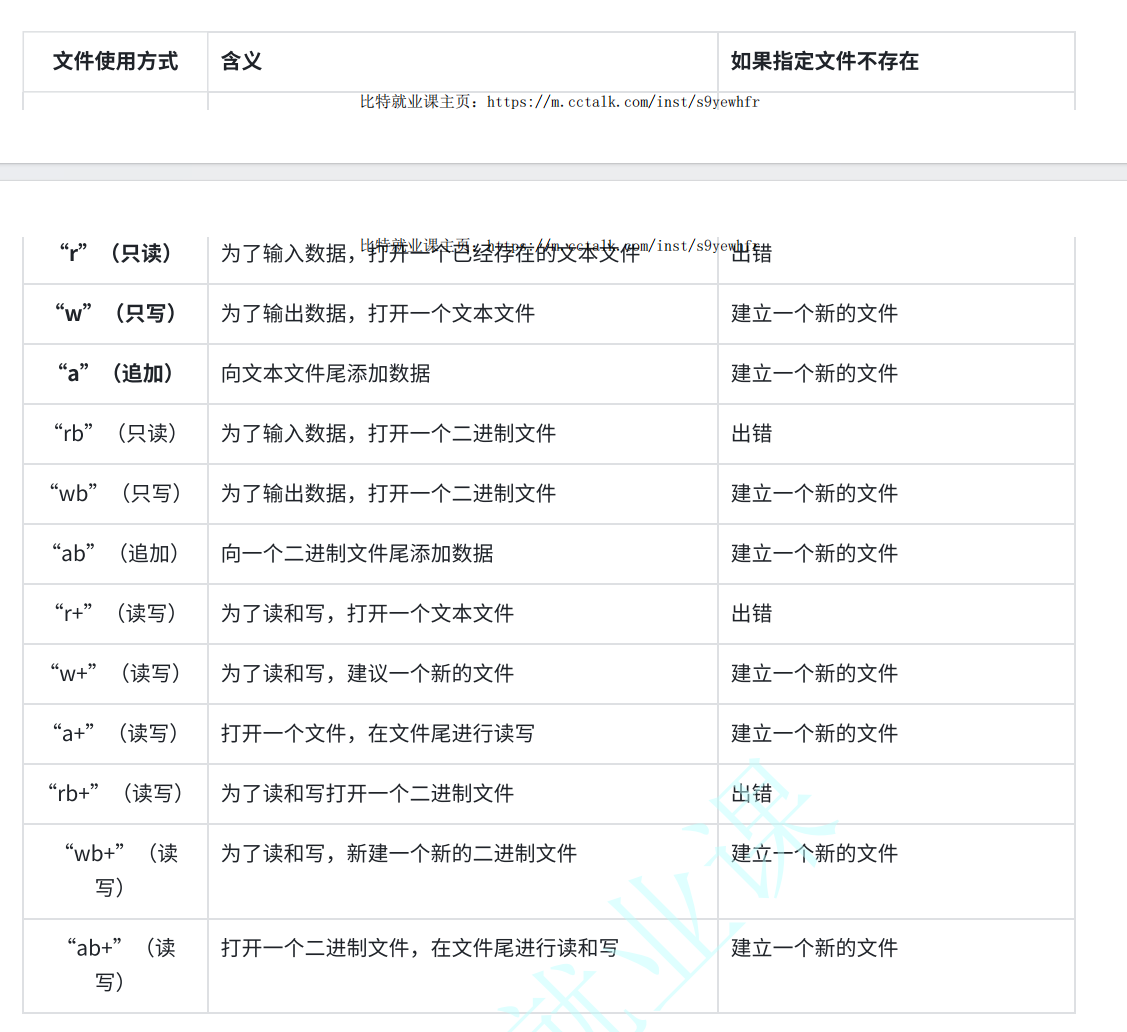Click 出错 in the "r" row

click(752, 253)
